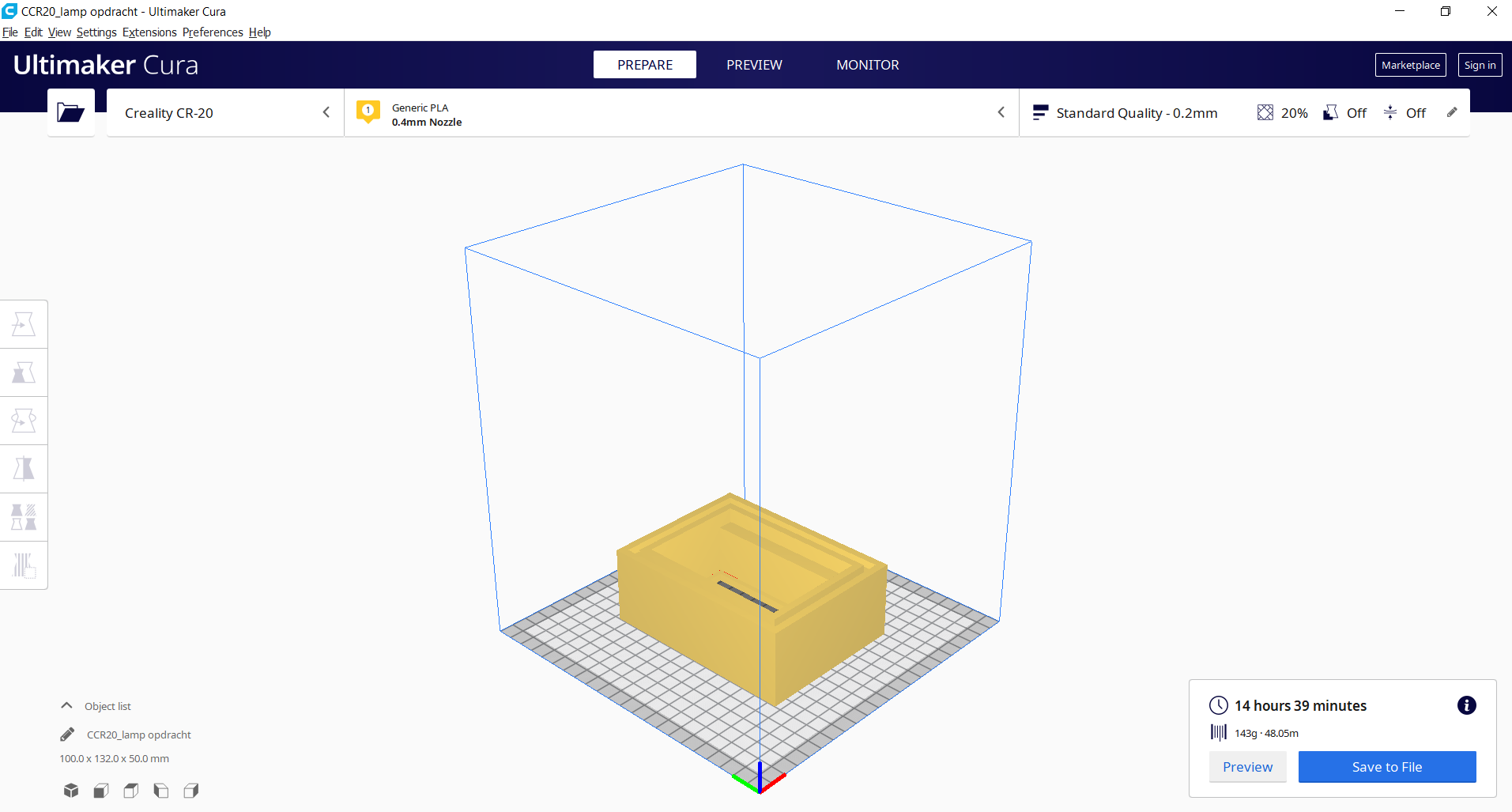Click the Ultimaker Cura logo

tap(106, 65)
